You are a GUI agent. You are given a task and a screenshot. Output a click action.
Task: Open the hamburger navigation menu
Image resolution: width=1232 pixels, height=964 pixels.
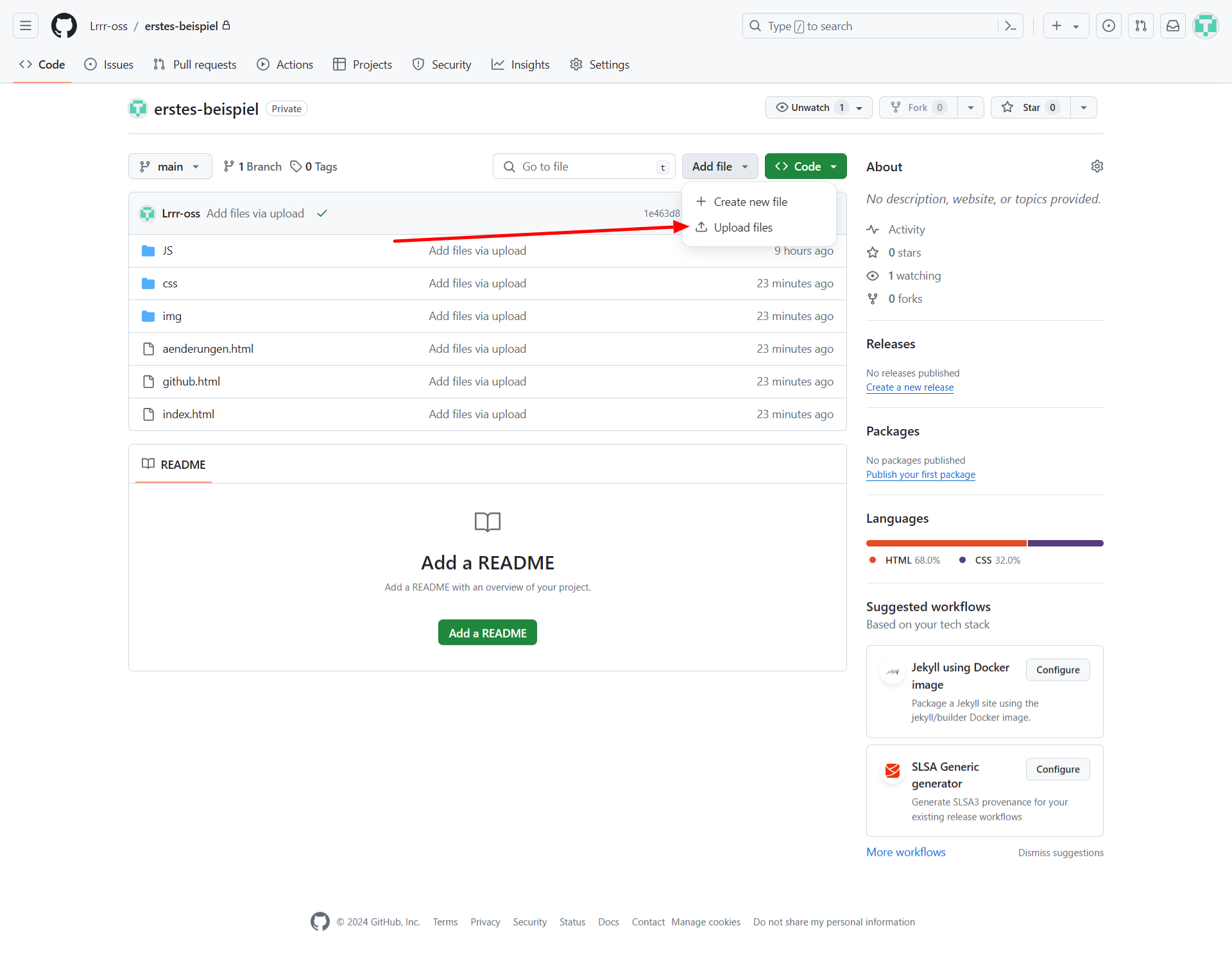point(26,26)
